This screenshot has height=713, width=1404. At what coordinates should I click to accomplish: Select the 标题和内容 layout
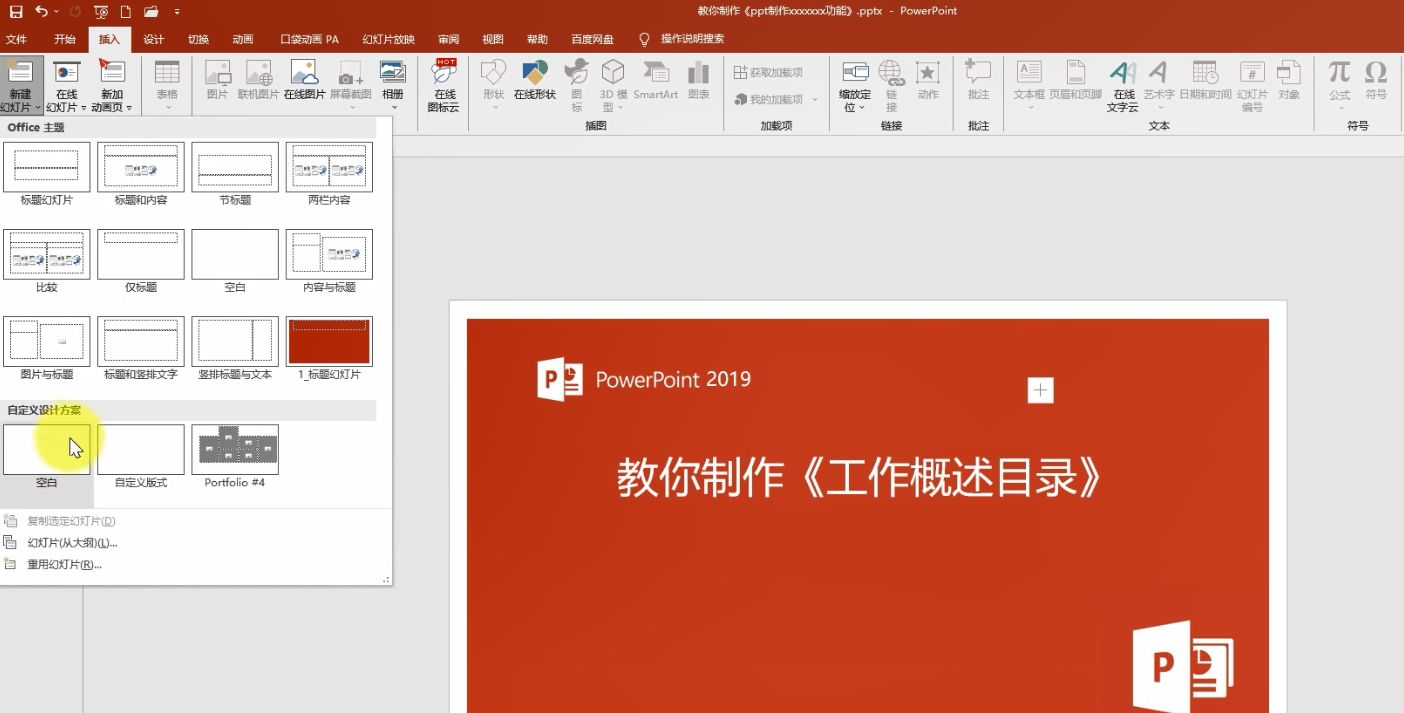(141, 174)
